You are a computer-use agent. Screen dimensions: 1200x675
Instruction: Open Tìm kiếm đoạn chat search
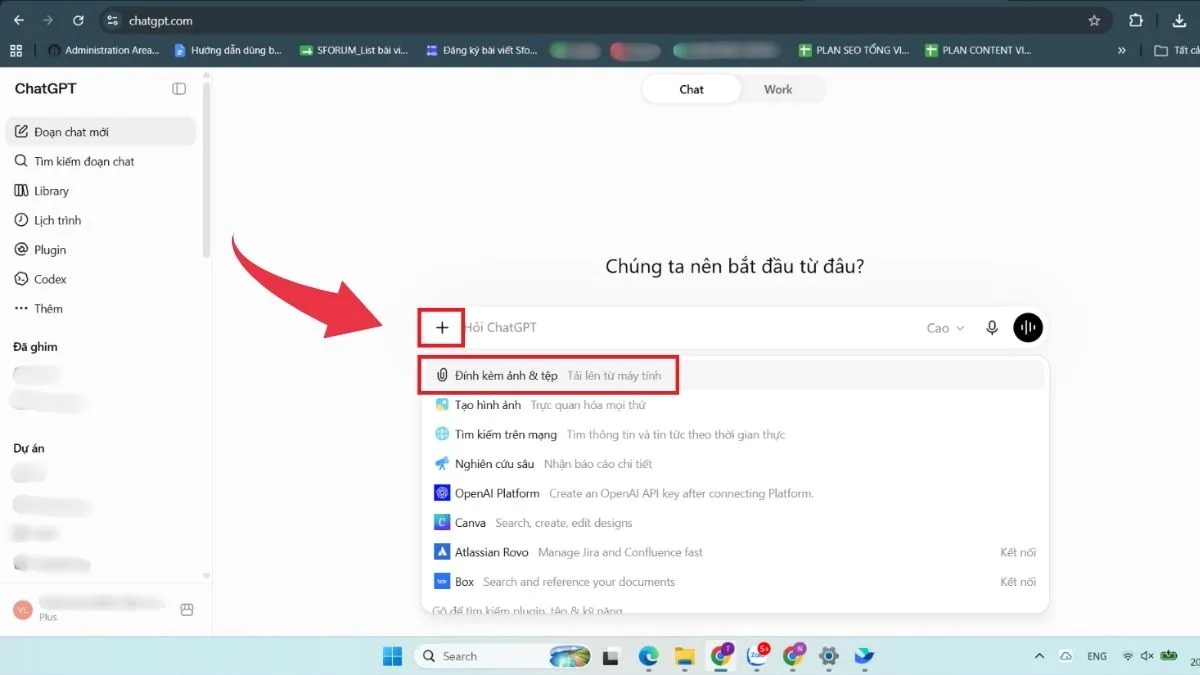pyautogui.click(x=101, y=161)
